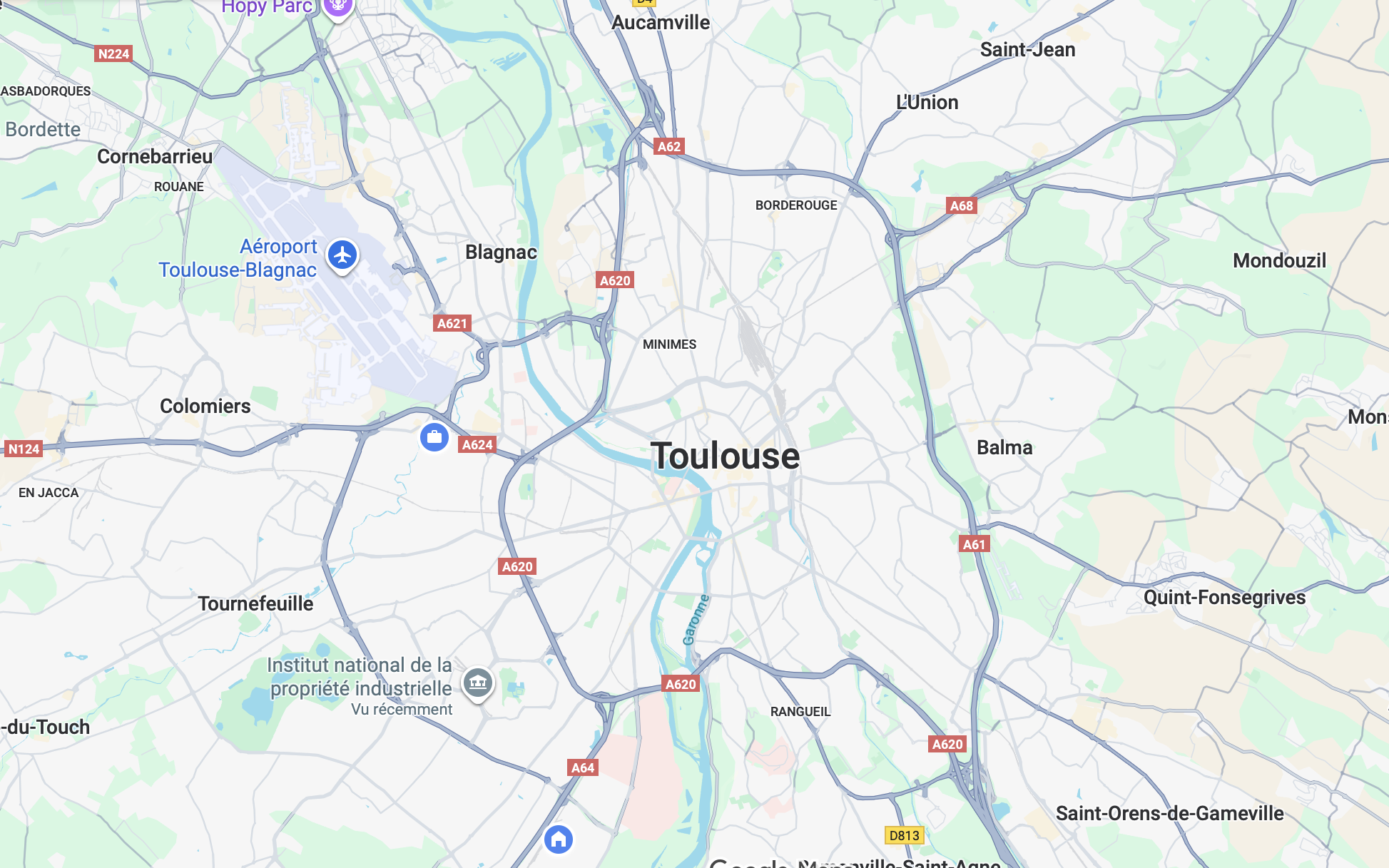Open the Aéroport Toulouse-Blagnac label
This screenshot has height=868, width=1389.
click(238, 258)
